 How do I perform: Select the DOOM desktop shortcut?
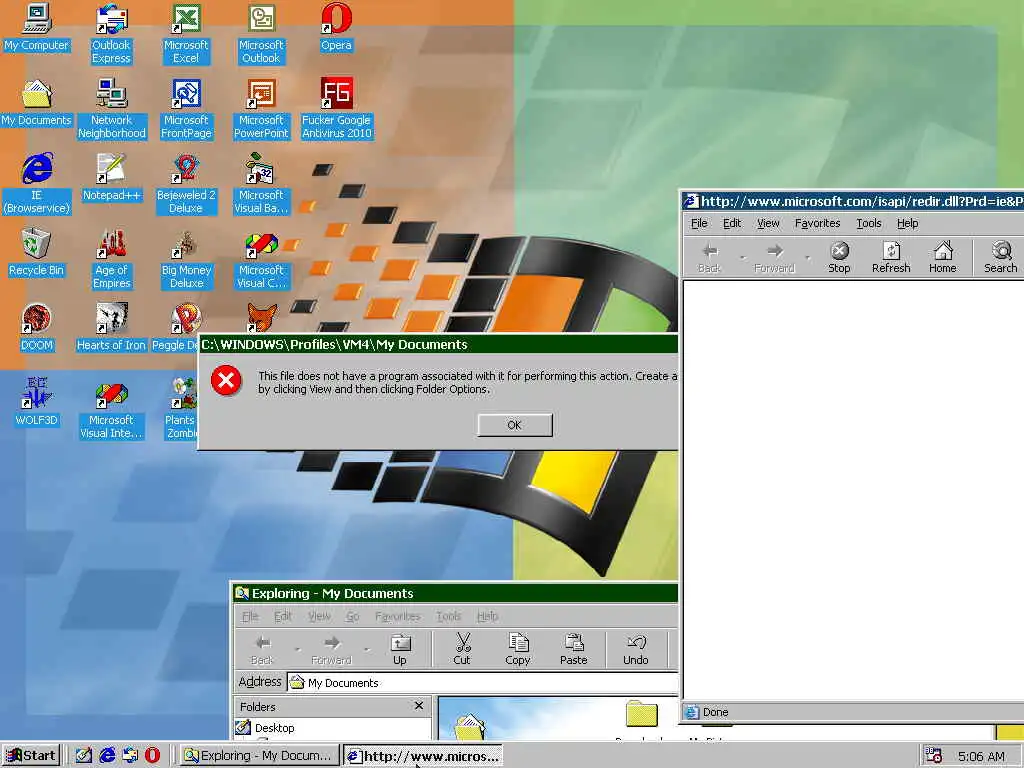pyautogui.click(x=37, y=328)
